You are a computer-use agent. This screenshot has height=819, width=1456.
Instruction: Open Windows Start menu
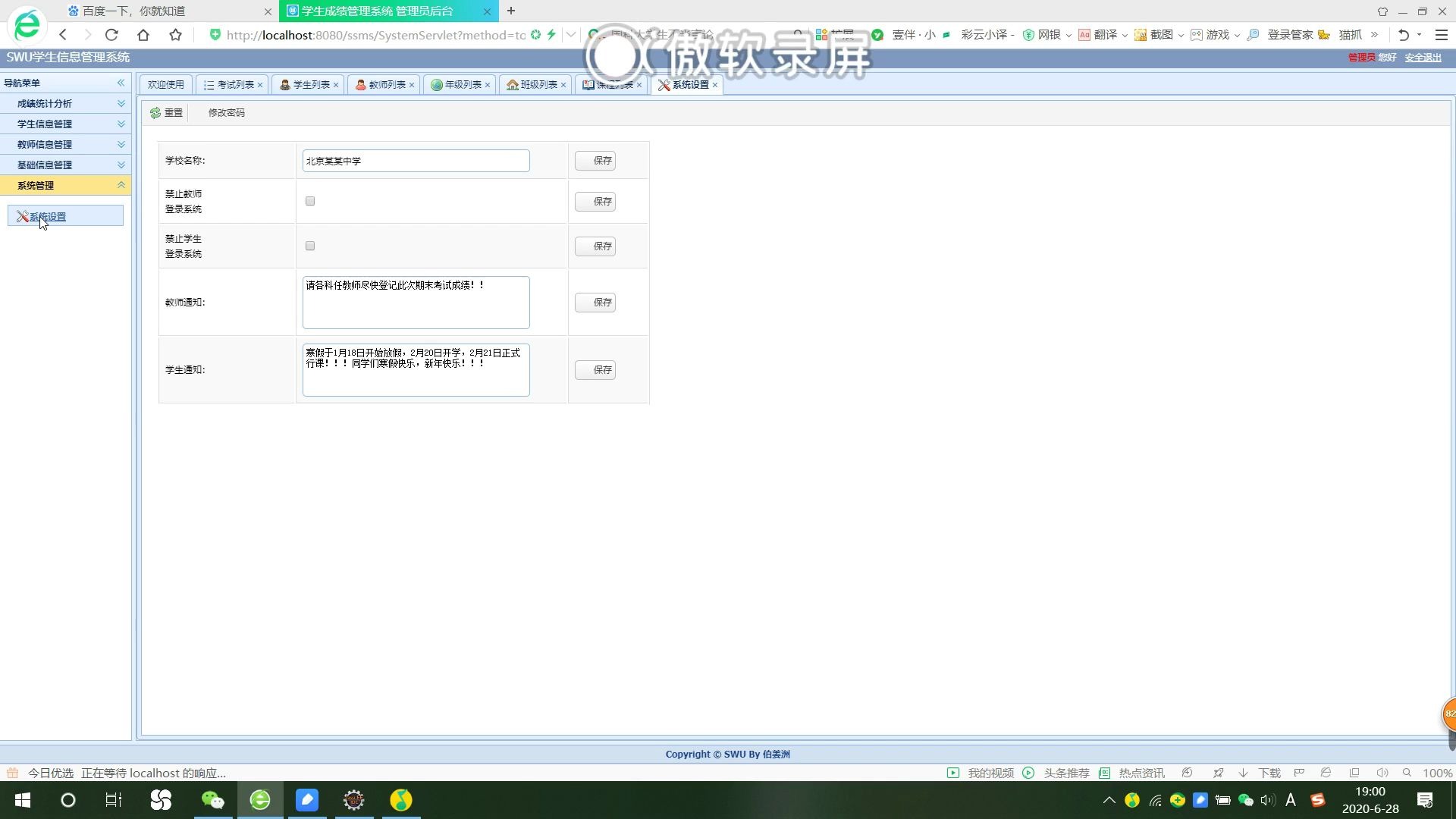tap(23, 800)
